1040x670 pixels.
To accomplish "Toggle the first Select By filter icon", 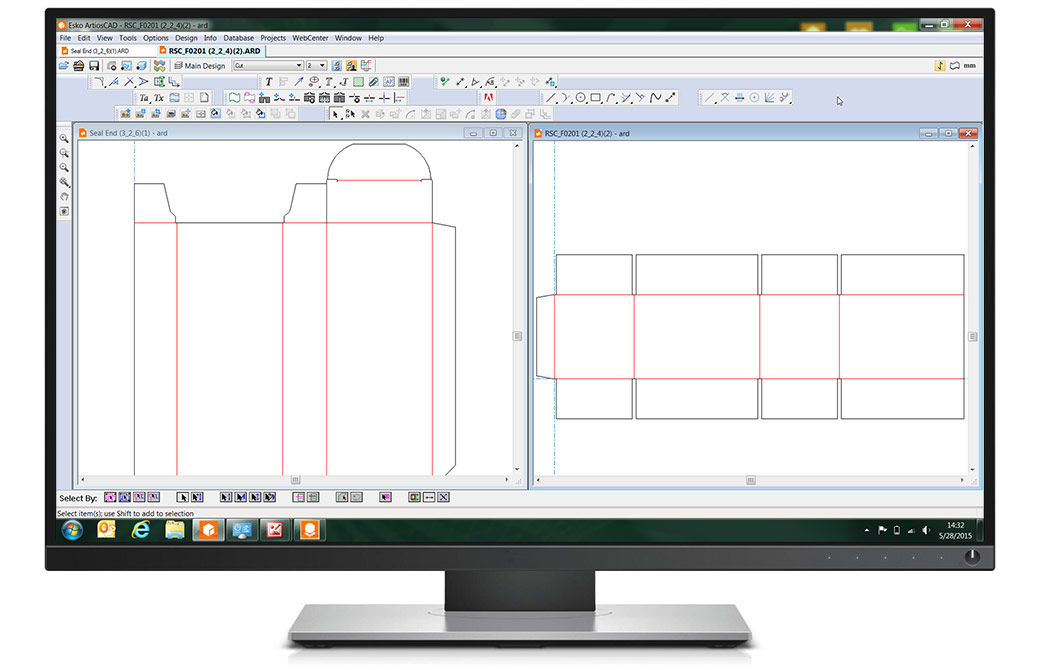I will click(x=111, y=497).
